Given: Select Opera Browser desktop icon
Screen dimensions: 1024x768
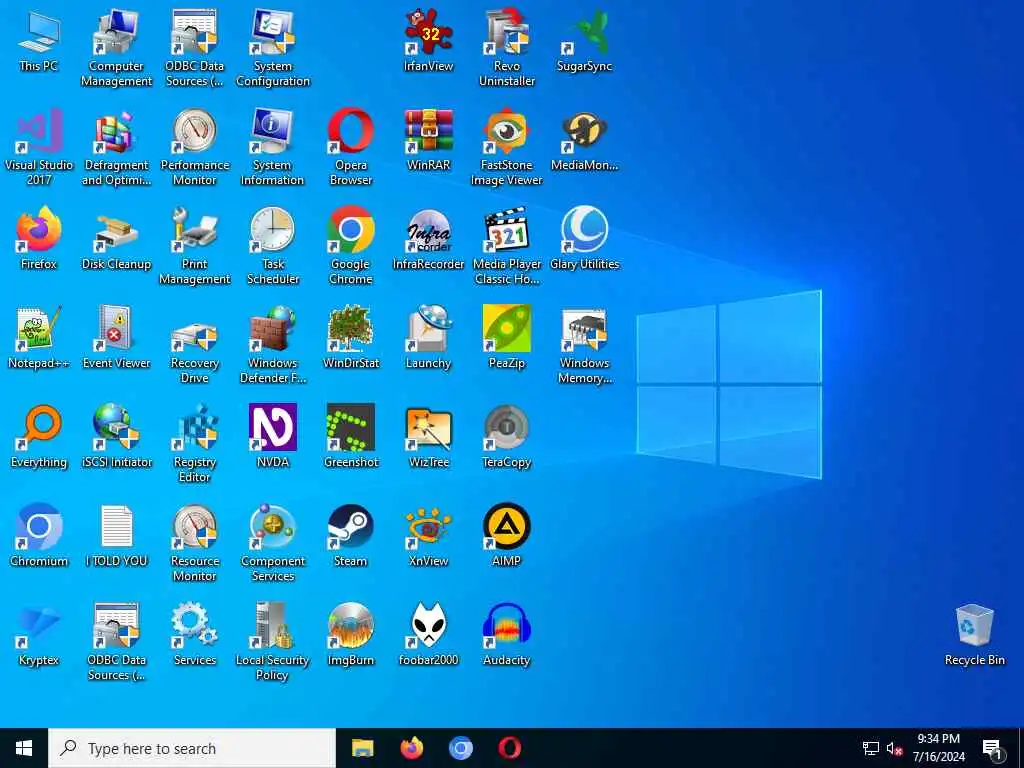Looking at the screenshot, I should pos(351,146).
